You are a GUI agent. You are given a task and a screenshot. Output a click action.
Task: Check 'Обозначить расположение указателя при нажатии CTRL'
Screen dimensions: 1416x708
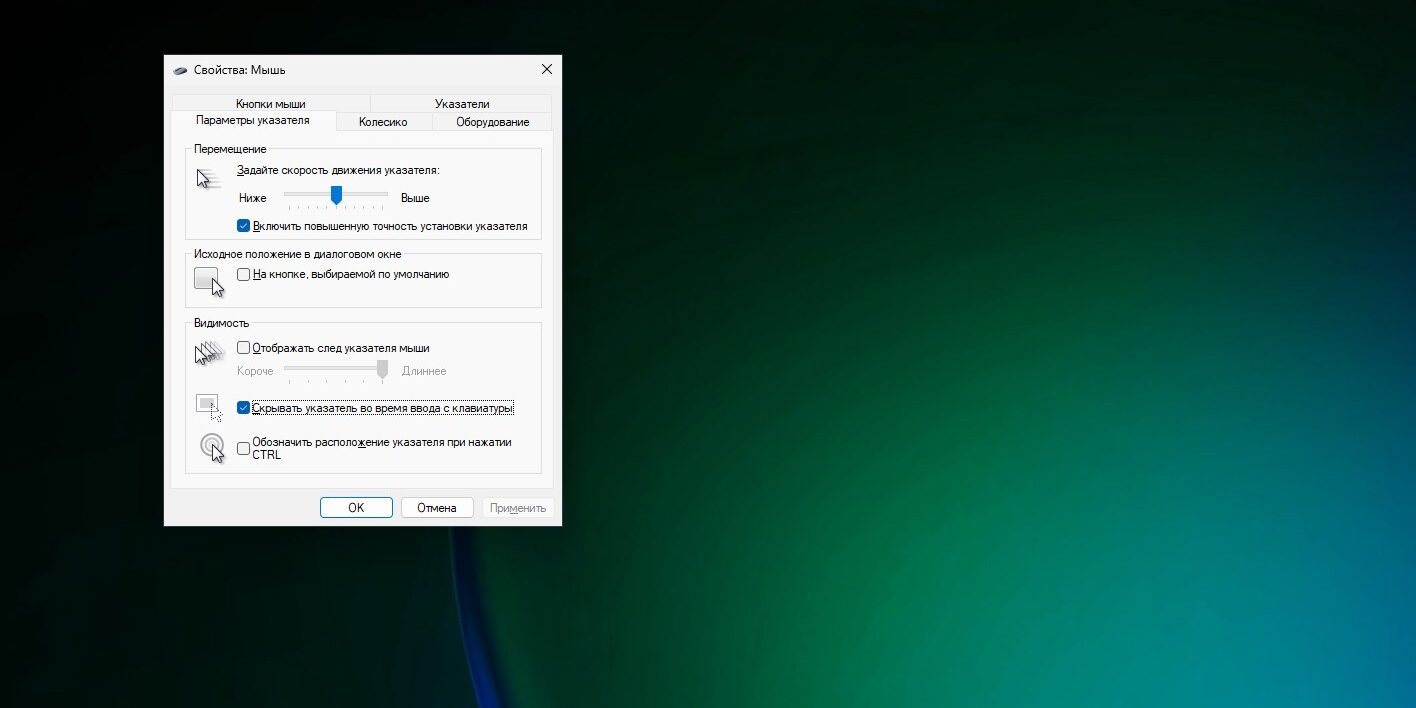243,448
